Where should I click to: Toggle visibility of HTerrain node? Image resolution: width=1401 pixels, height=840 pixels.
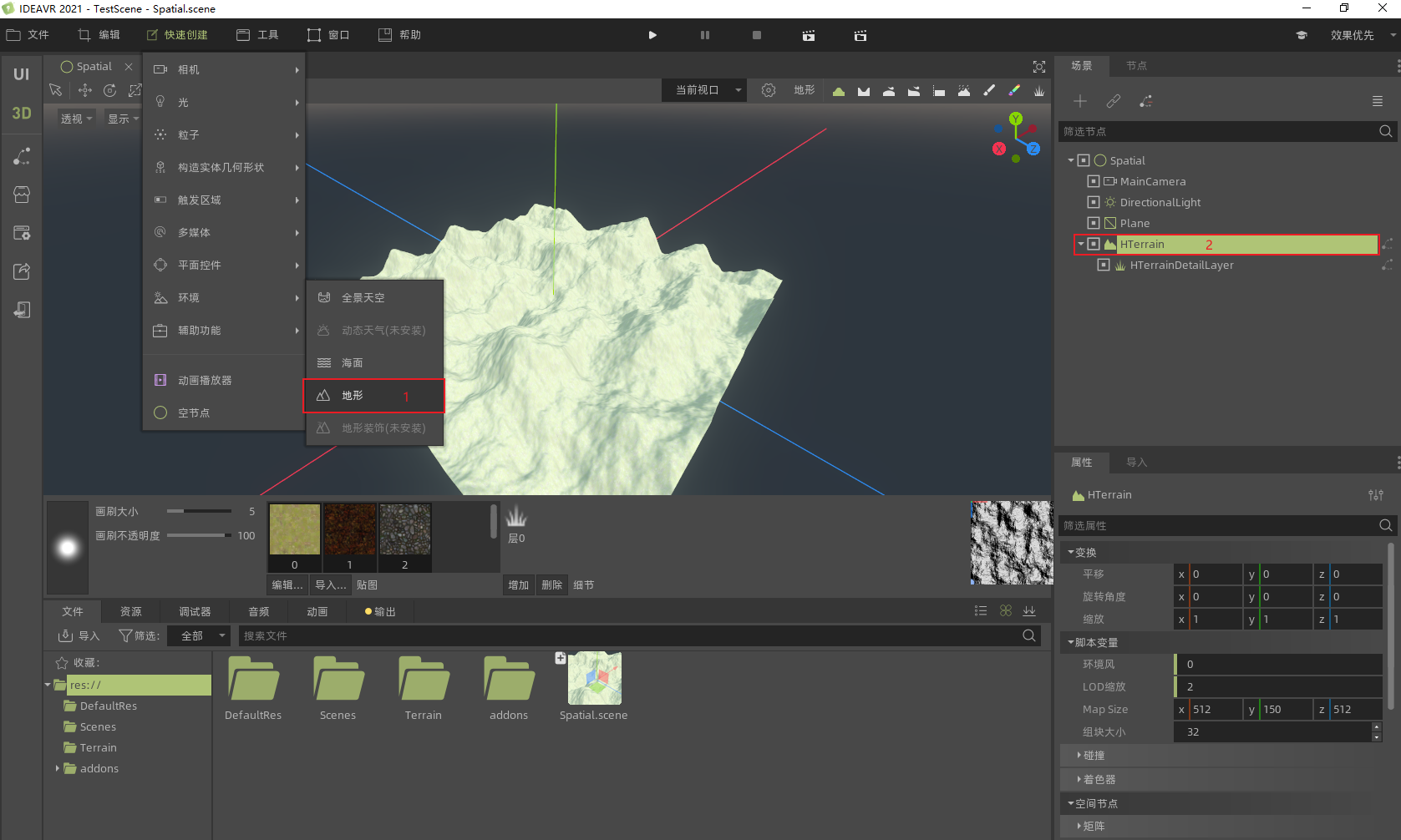[x=1094, y=244]
